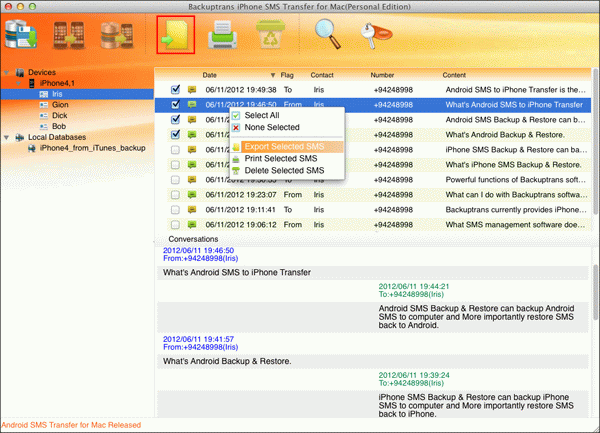This screenshot has width=600, height=433.
Task: Check the box for 19:23:07 message
Action: pyautogui.click(x=175, y=195)
